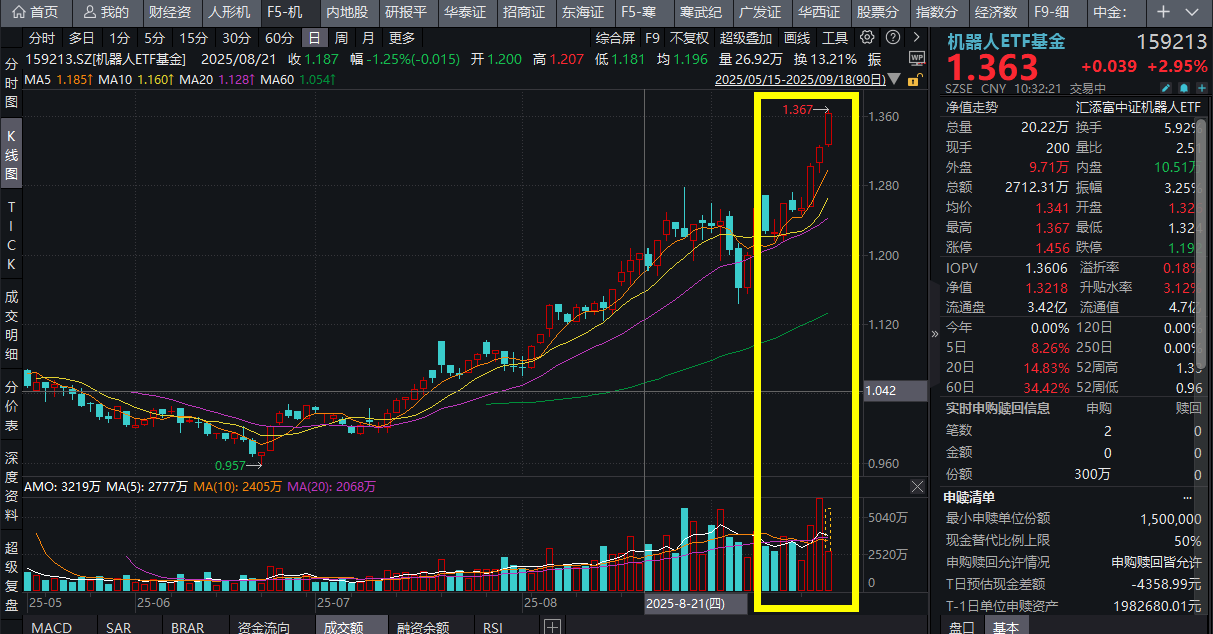
Task: Close the volume indicator sub-panel
Action: (x=918, y=486)
